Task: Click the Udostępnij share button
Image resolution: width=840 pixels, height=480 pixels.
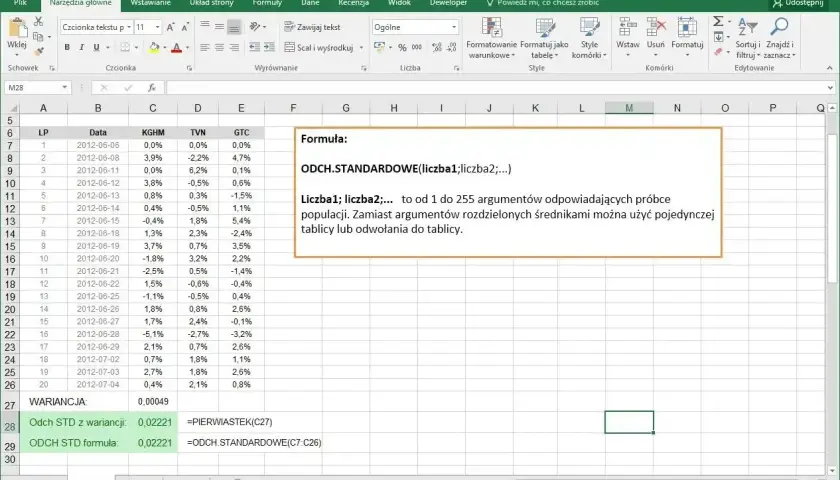Action: pos(798,4)
